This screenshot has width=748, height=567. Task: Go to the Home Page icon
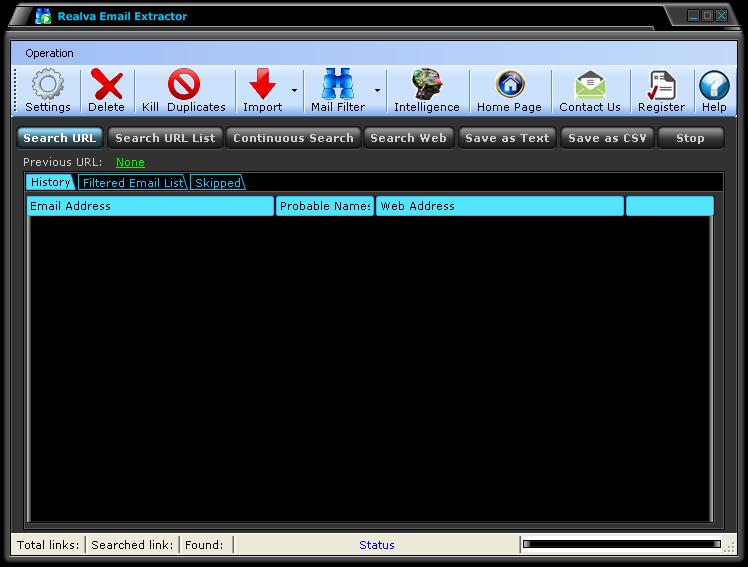(x=509, y=91)
